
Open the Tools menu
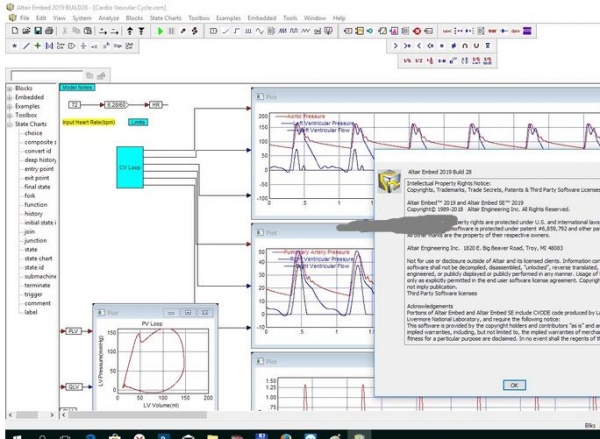290,18
